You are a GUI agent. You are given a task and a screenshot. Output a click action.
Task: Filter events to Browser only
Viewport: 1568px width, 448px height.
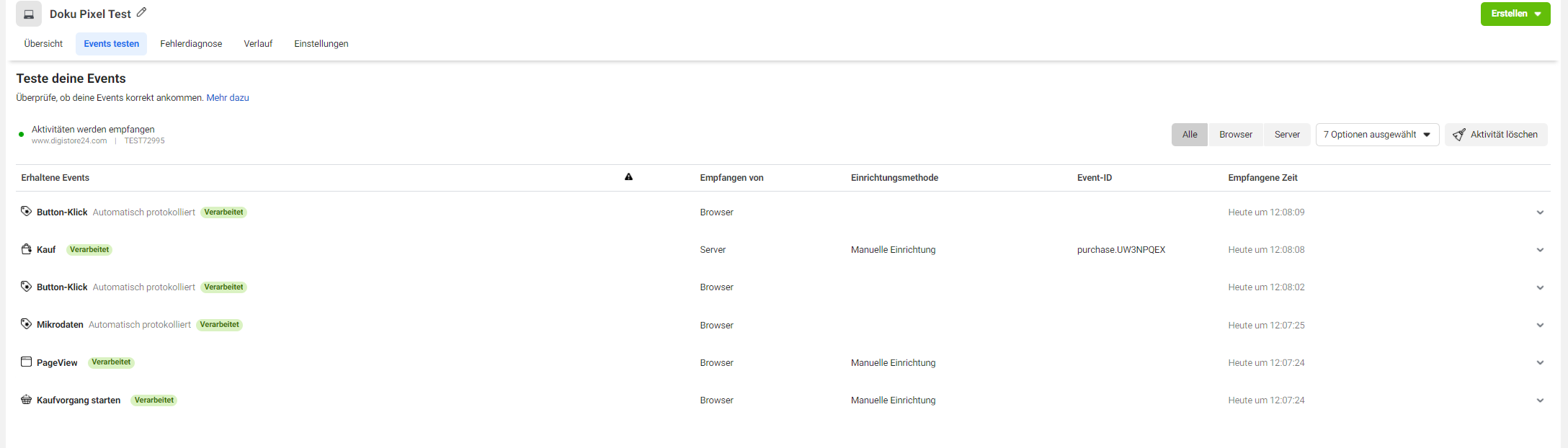1235,135
